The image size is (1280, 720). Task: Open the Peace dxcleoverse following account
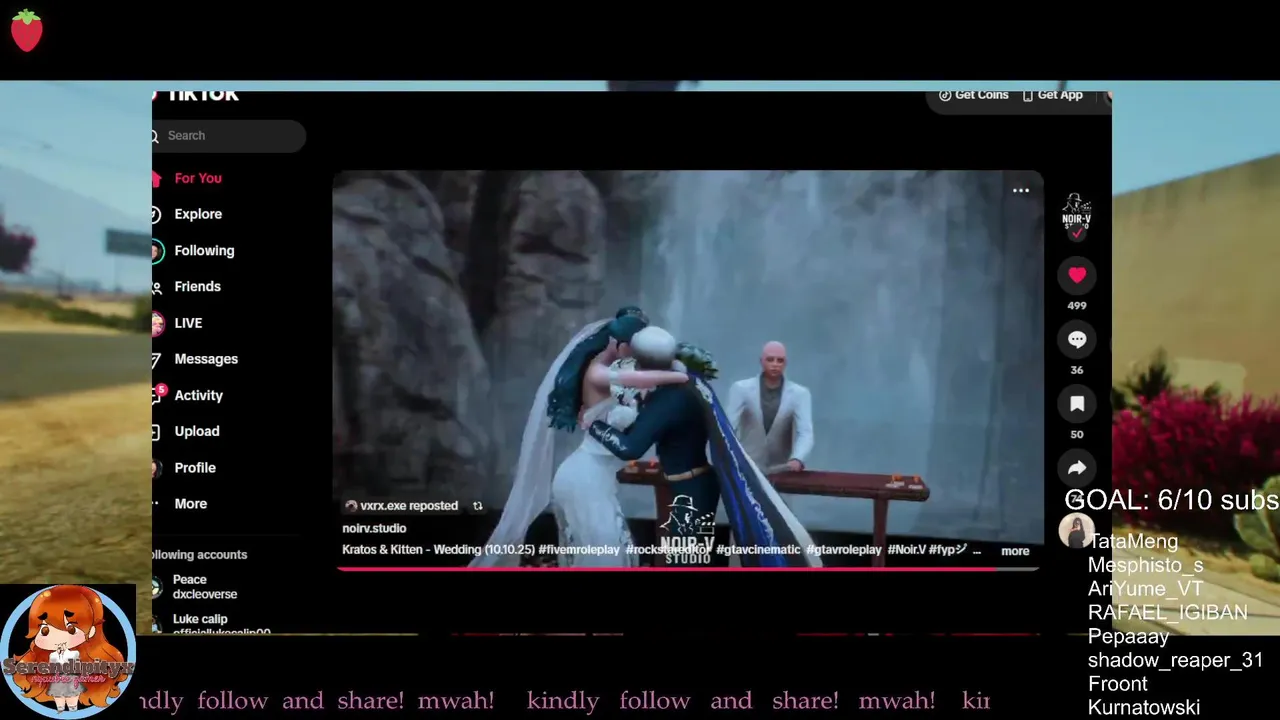click(205, 587)
